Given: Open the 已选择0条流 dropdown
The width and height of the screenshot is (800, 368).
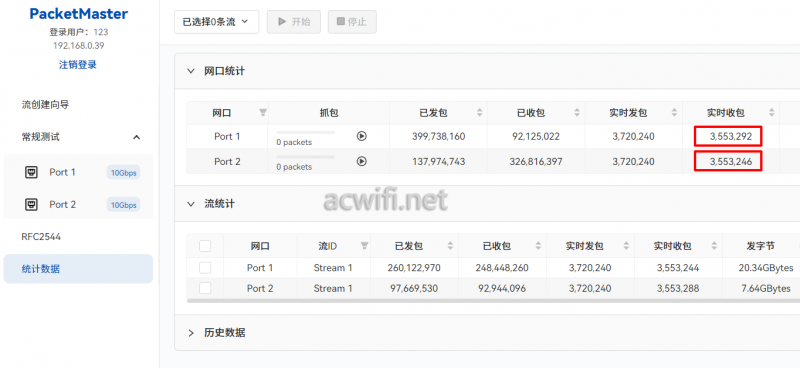Looking at the screenshot, I should coord(216,22).
